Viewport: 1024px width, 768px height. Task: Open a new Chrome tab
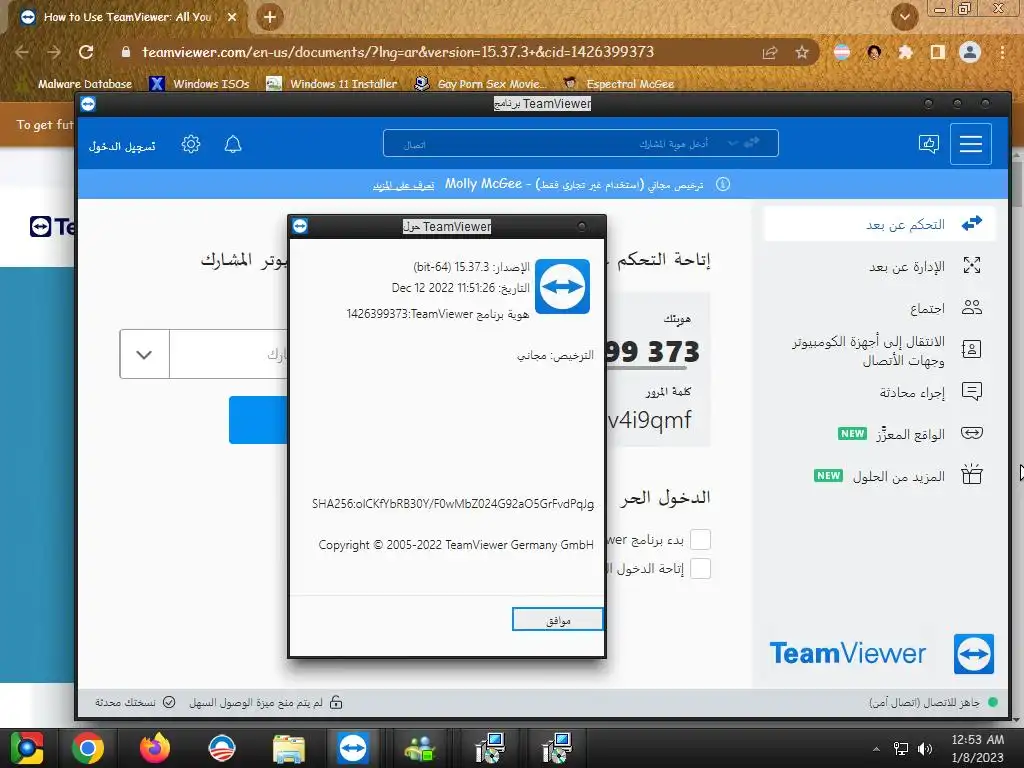(270, 17)
